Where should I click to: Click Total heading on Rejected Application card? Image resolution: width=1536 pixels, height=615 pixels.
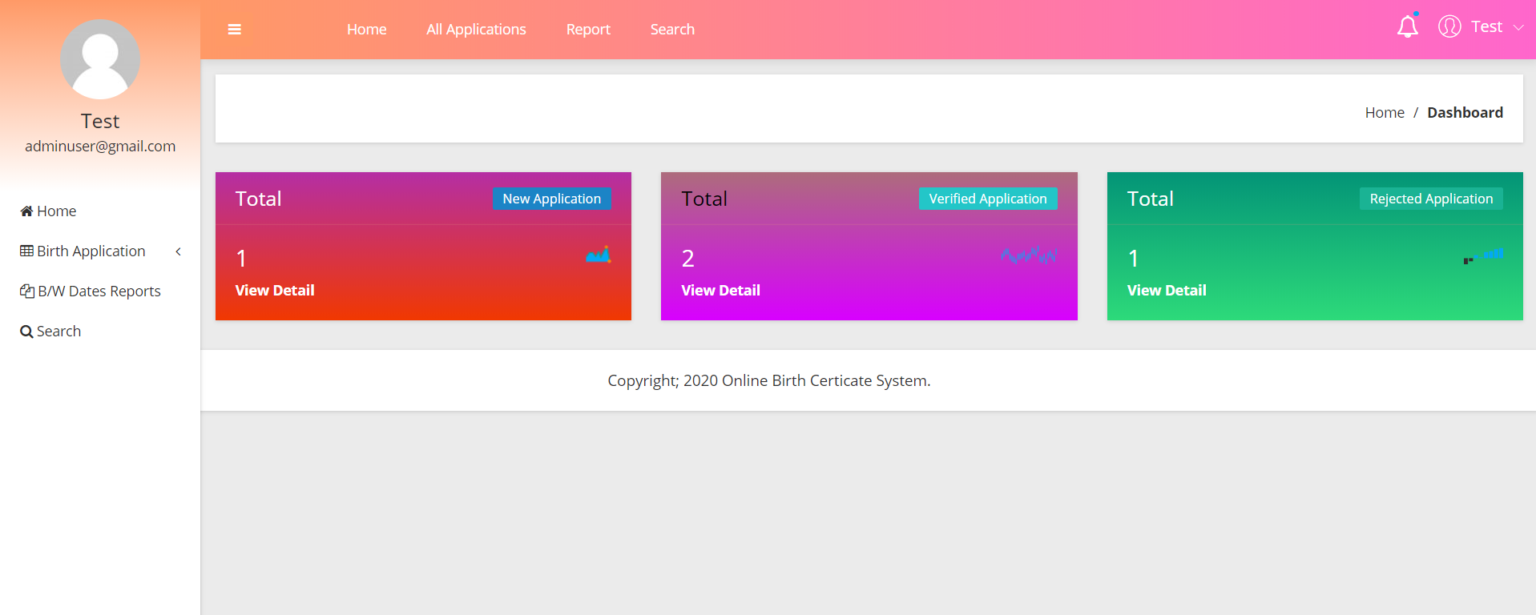pos(1150,198)
